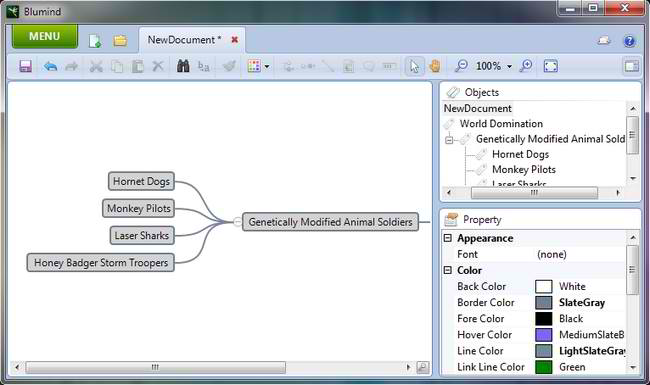Click the printer icon next to help
Viewport: 650px width, 385px height.
tap(604, 41)
